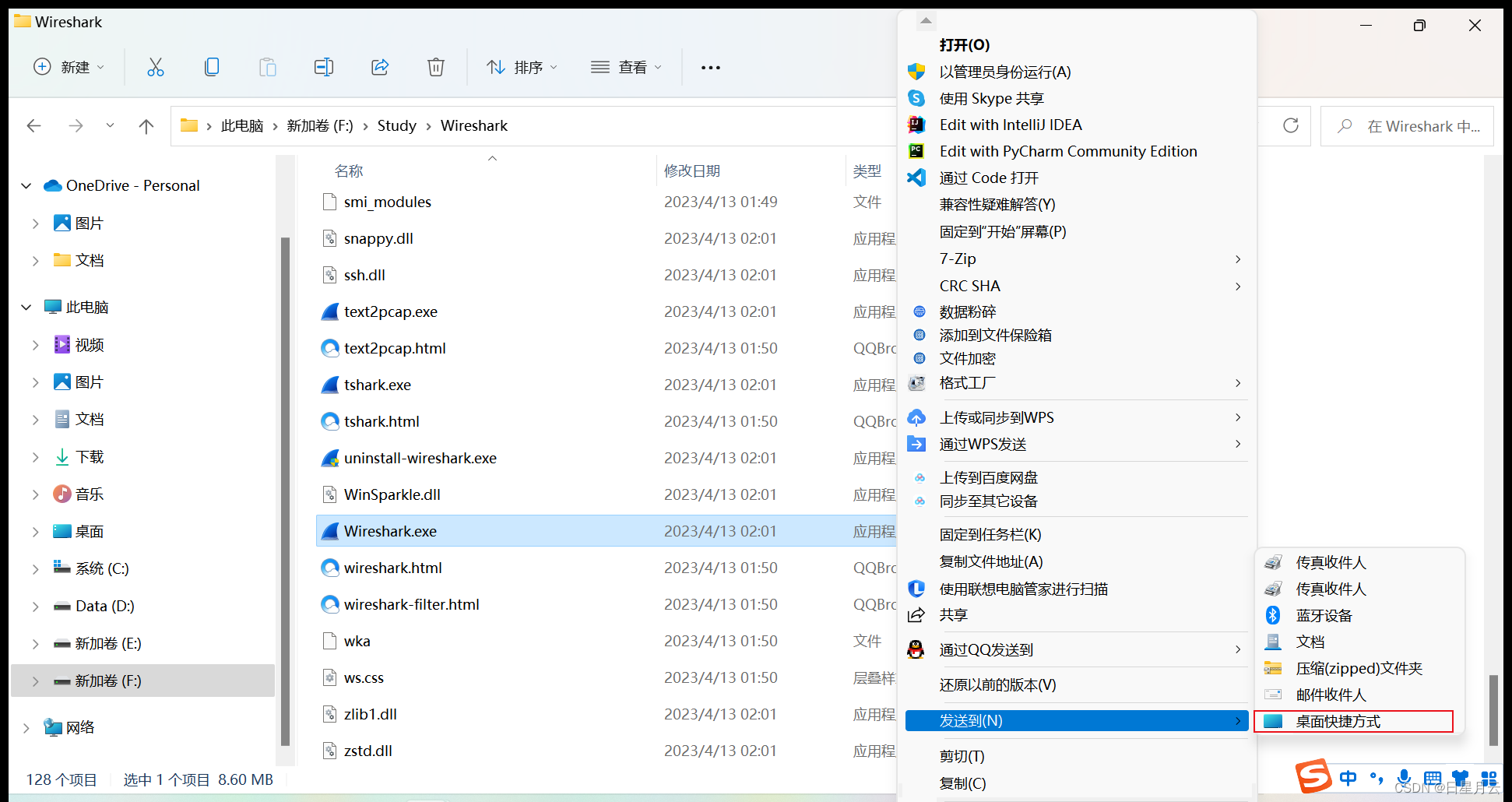Screen dimensions: 1512x802
Task: Open recent locations dropdown arrow
Action: coord(110,125)
